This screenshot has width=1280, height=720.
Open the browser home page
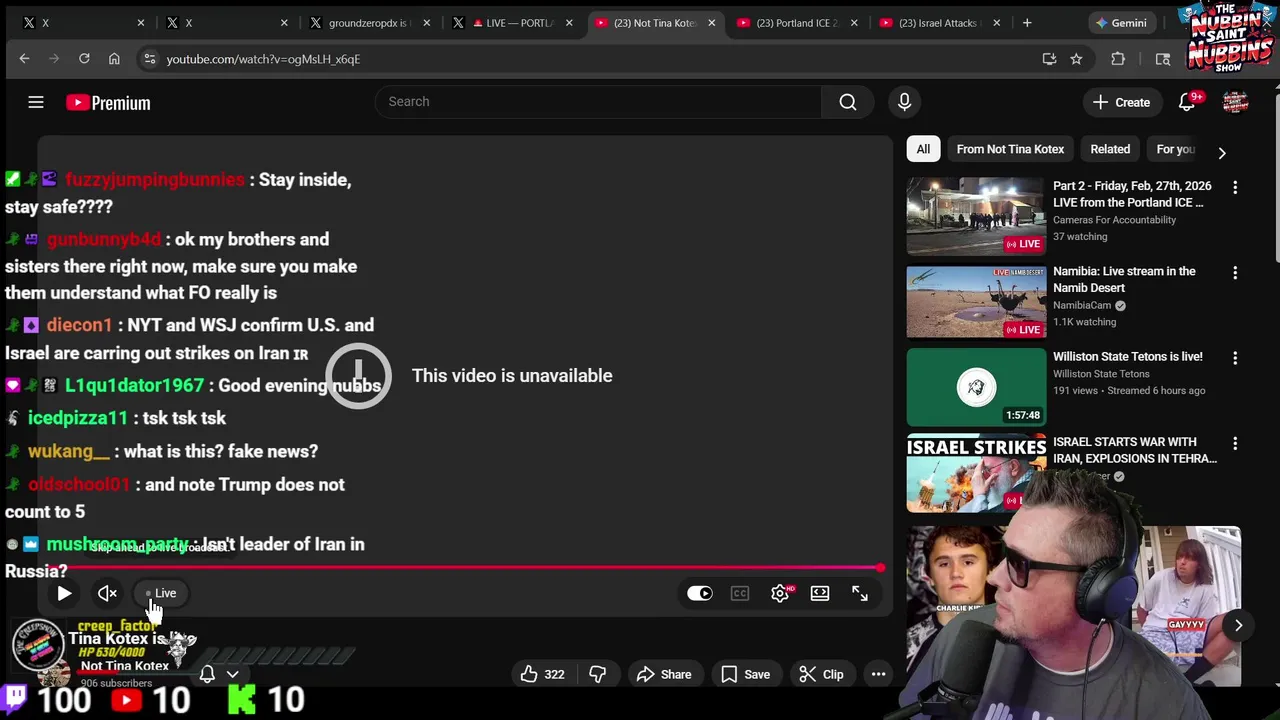114,59
